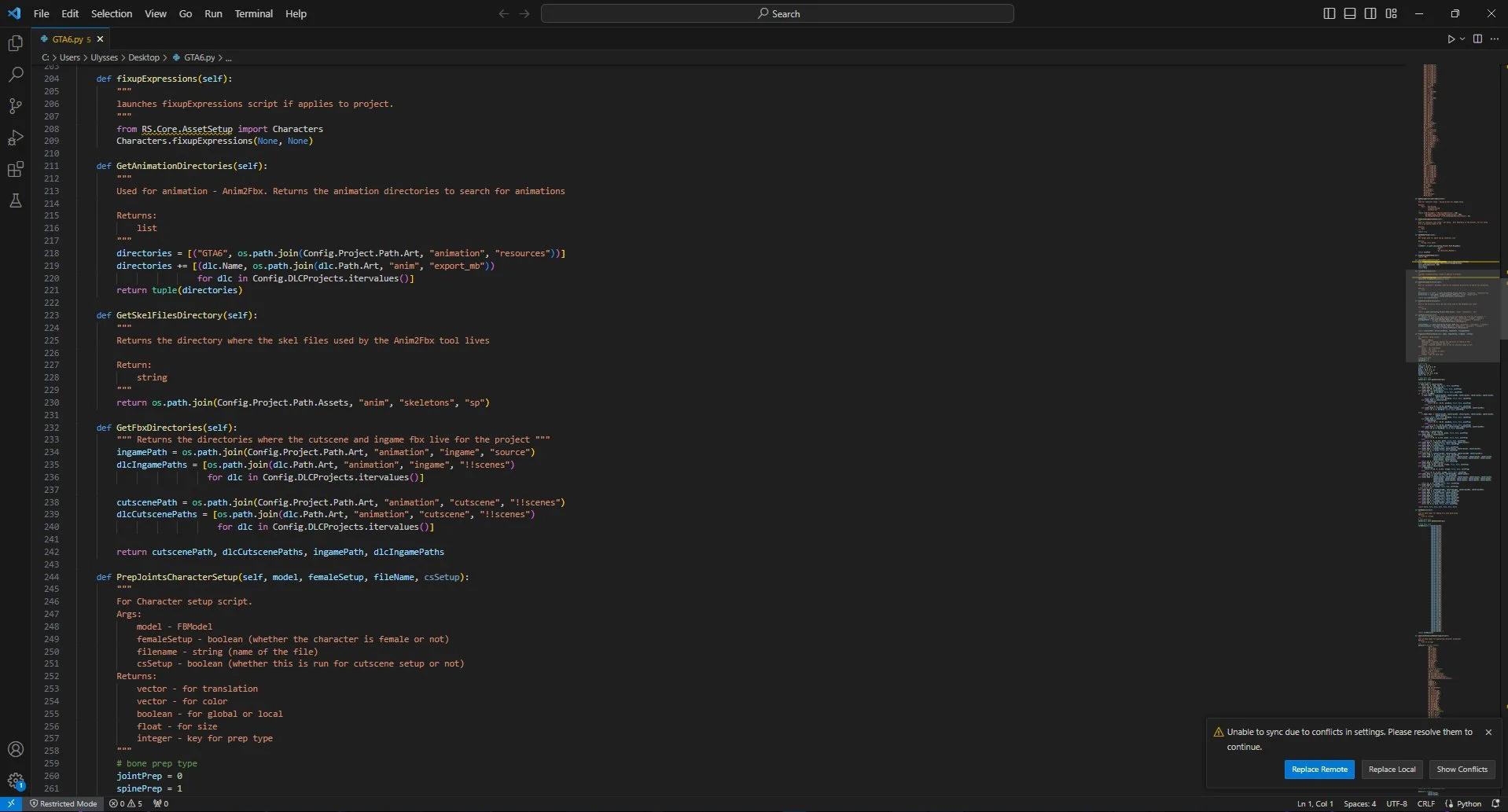The width and height of the screenshot is (1508, 812).
Task: Click the Accounts icon in activity bar
Action: pos(15,749)
